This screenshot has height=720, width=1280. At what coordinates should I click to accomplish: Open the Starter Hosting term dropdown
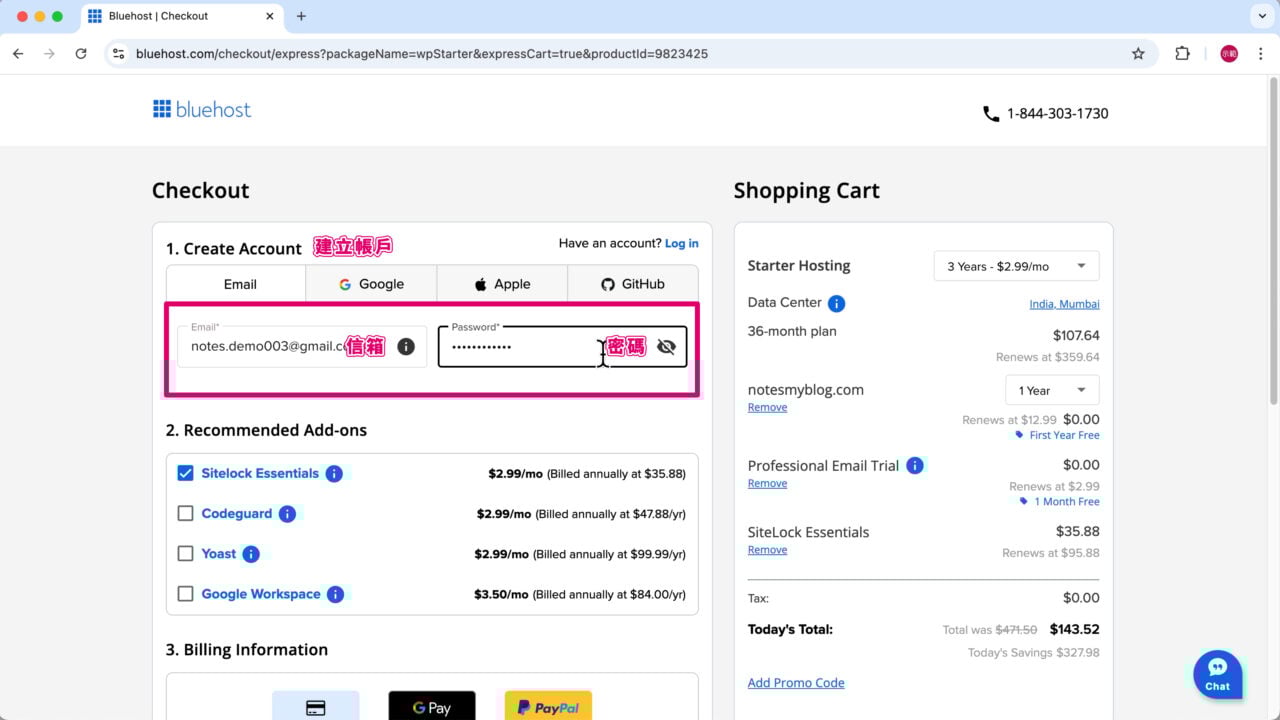tap(1016, 265)
